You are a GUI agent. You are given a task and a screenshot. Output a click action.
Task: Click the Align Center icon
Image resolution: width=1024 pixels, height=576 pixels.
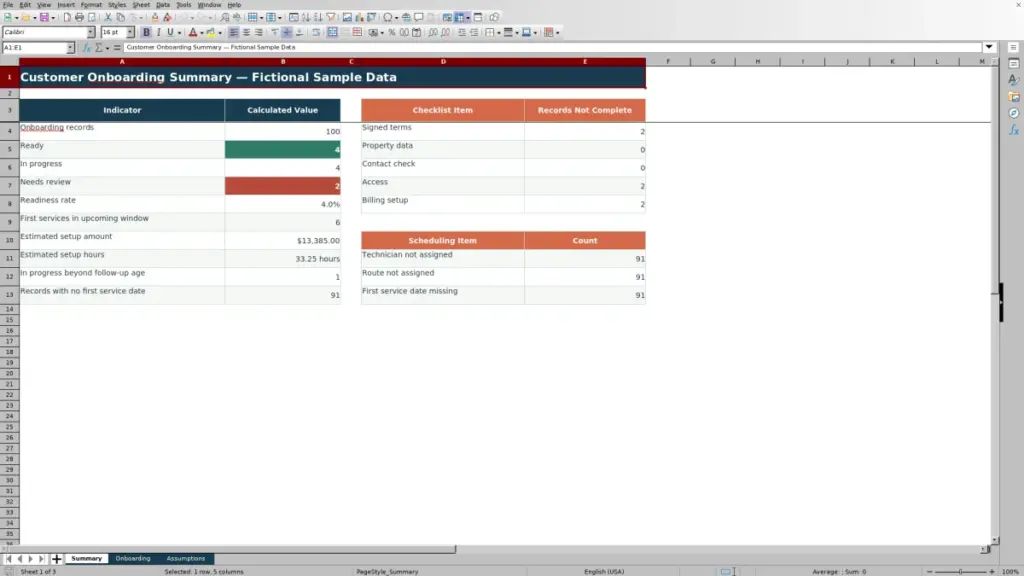246,32
